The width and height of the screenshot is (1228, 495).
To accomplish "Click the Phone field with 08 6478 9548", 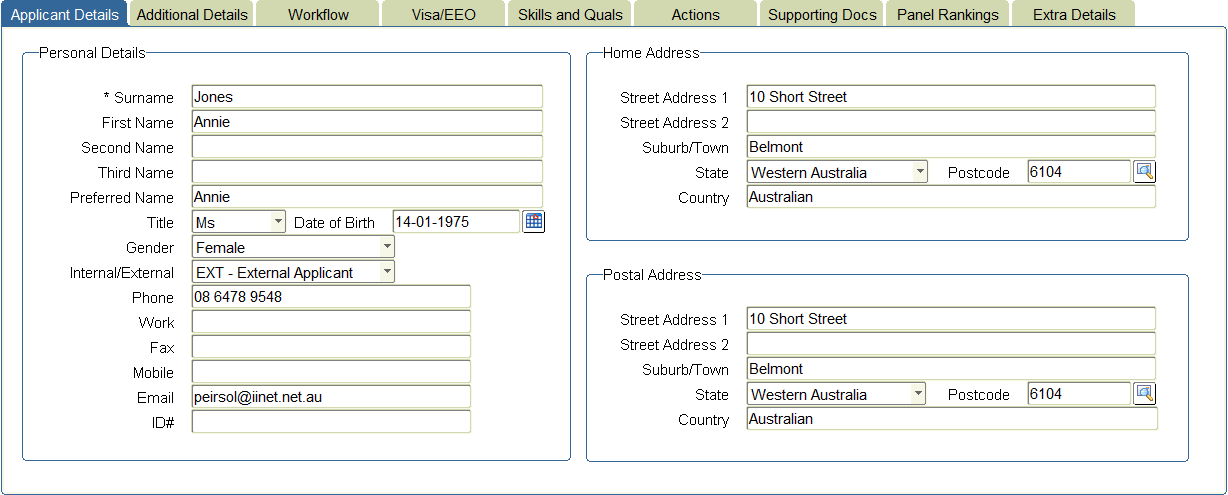I will [x=331, y=297].
